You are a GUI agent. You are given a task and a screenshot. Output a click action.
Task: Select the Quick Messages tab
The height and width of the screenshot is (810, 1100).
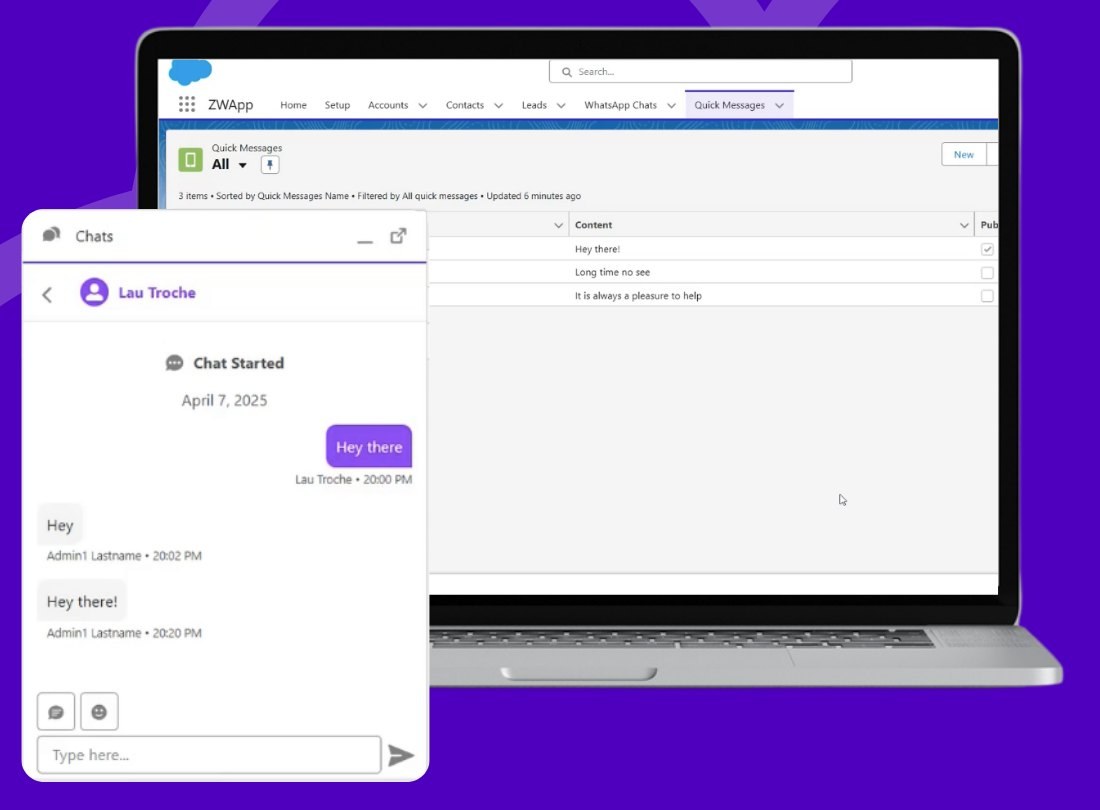coord(730,105)
